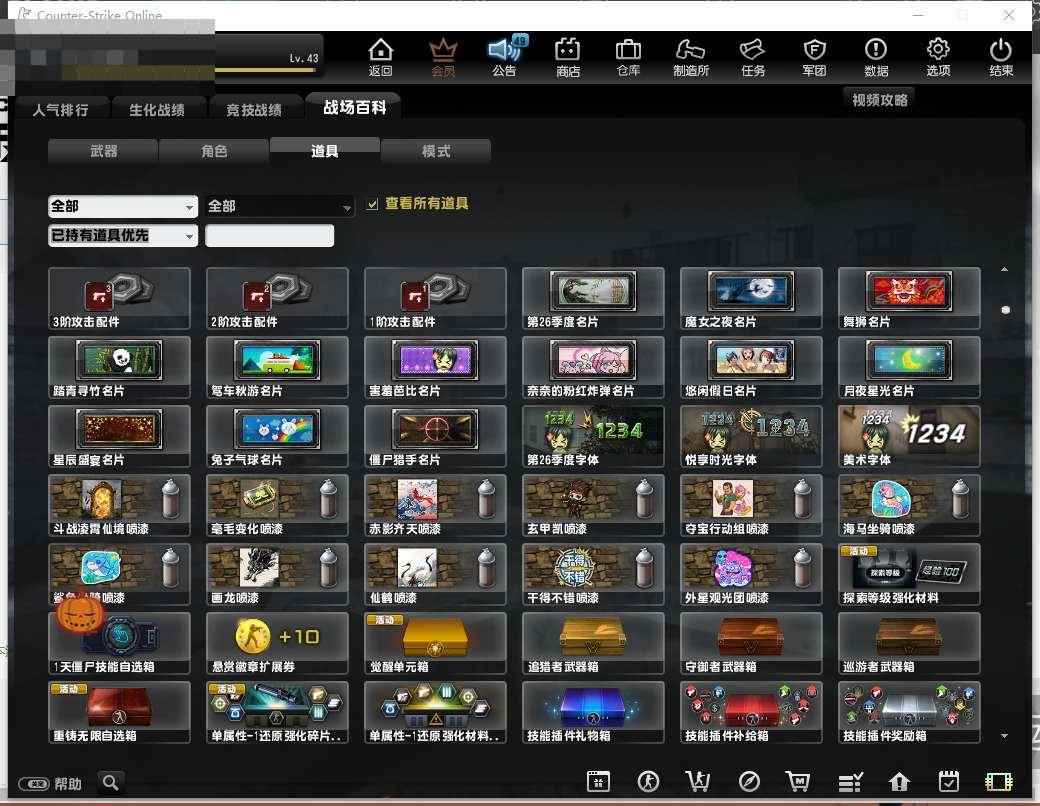Switch to the 人气排行 tab
The width and height of the screenshot is (1040, 806).
[x=60, y=109]
